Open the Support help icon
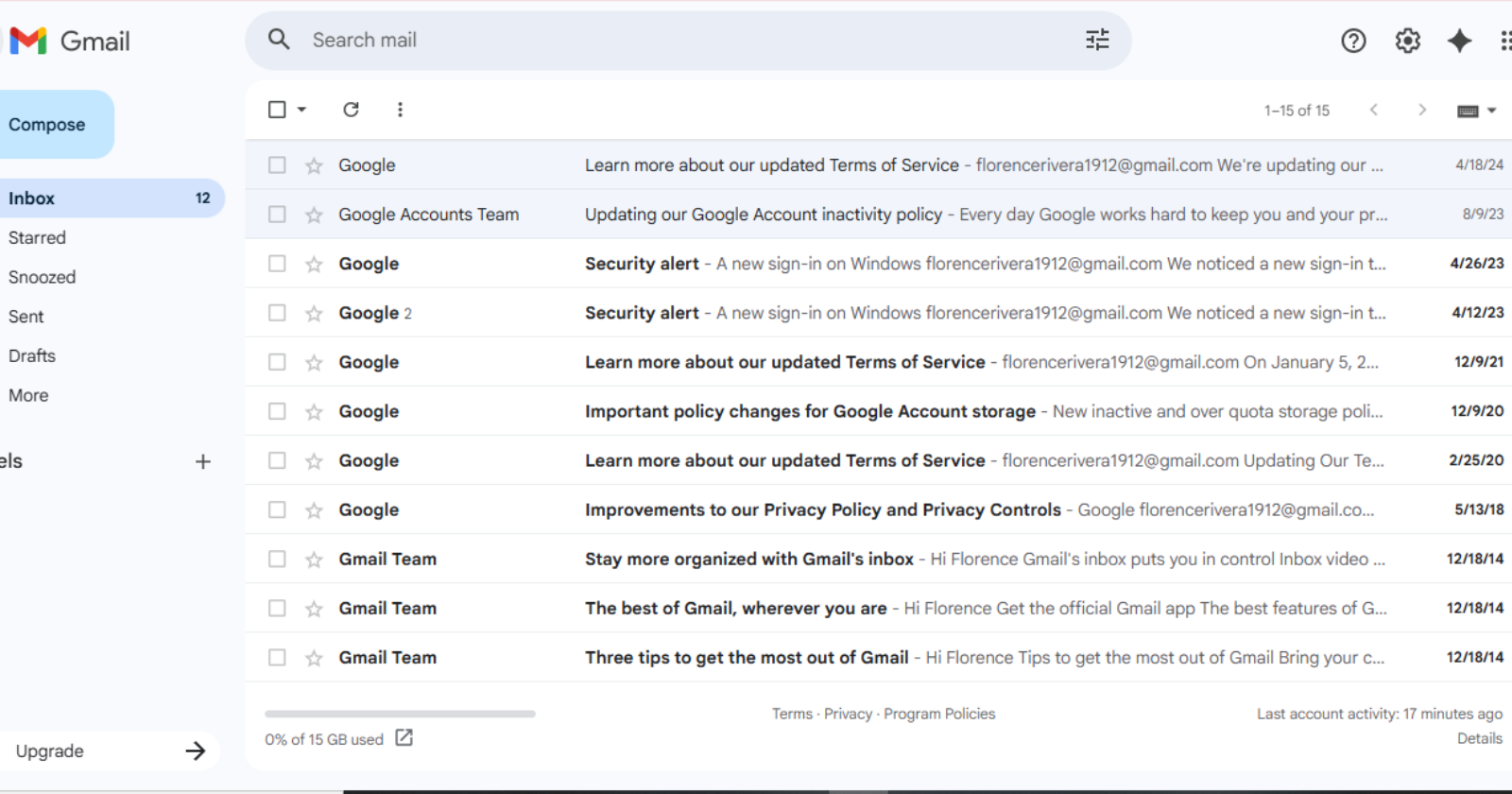The height and width of the screenshot is (794, 1512). (1353, 41)
